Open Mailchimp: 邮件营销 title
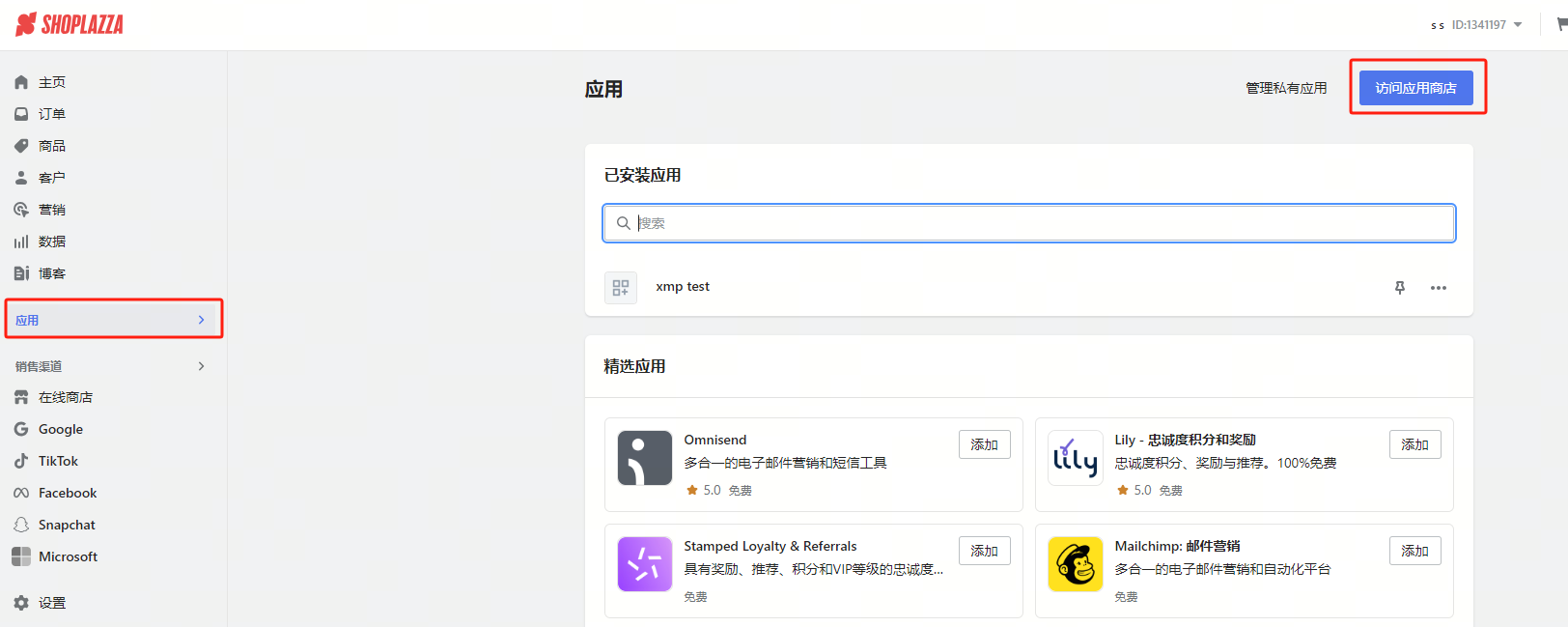 click(1178, 546)
